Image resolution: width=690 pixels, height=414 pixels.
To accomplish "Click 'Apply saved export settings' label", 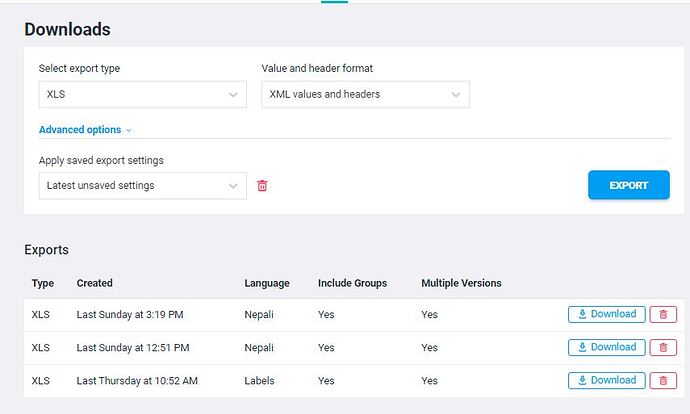I will click(x=101, y=161).
